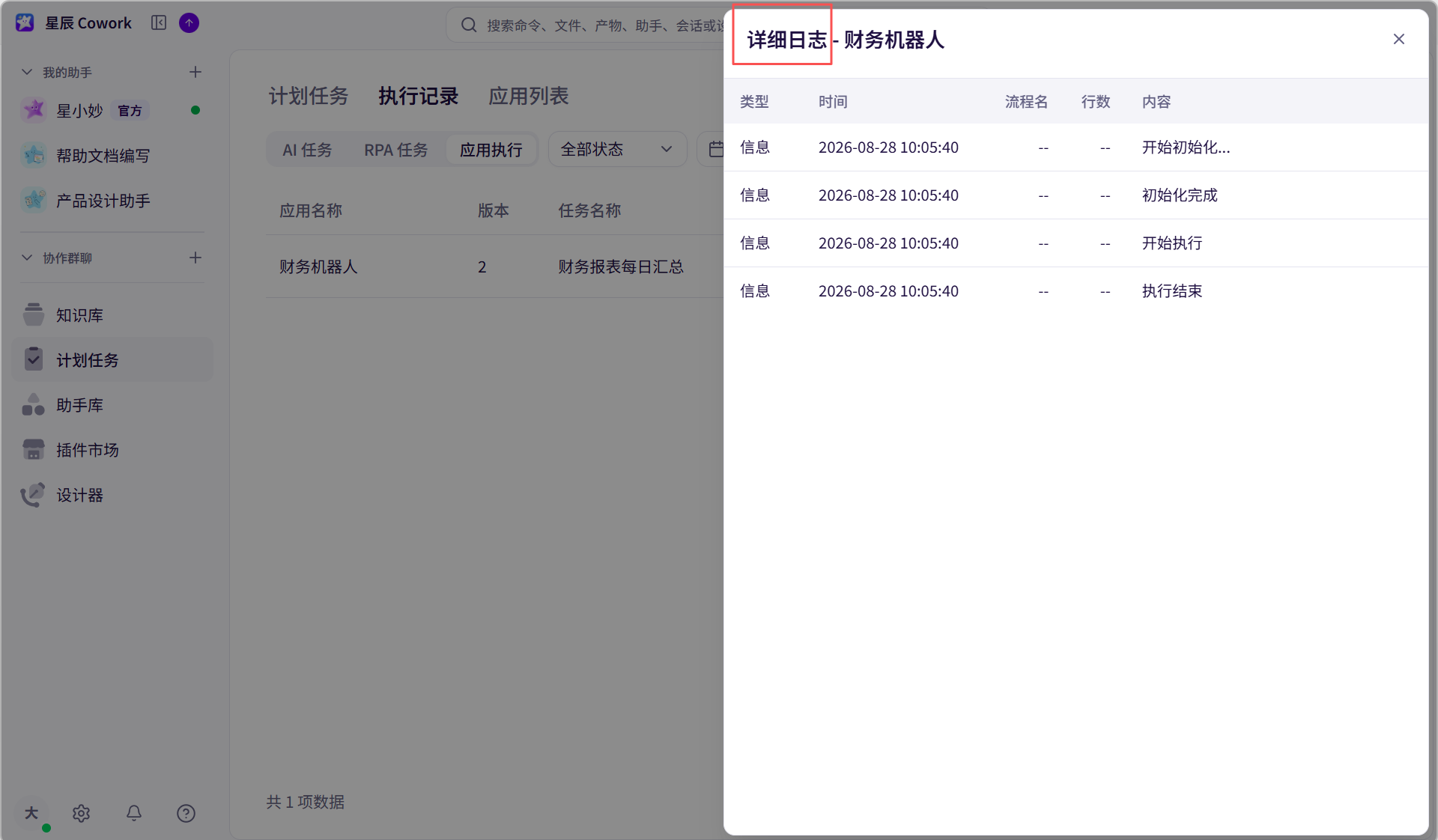The height and width of the screenshot is (840, 1438).
Task: Switch to the 应用列表 tab
Action: pos(529,96)
